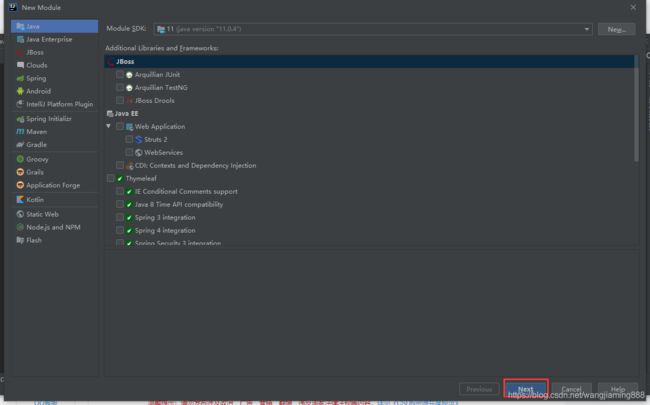Click the WebServices globe icon
Image resolution: width=650 pixels, height=405 pixels.
pos(139,153)
